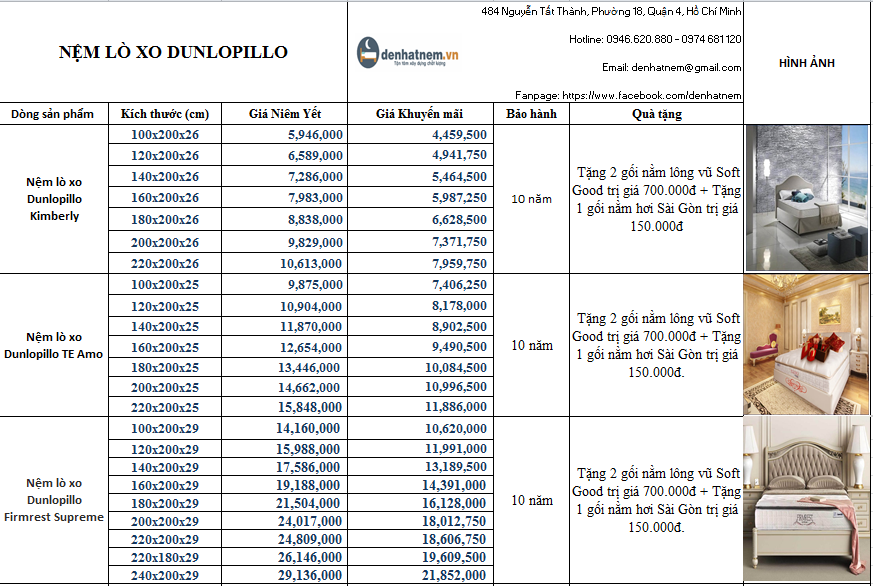Select the TE Amo gift description cell
The image size is (873, 586).
(656, 345)
